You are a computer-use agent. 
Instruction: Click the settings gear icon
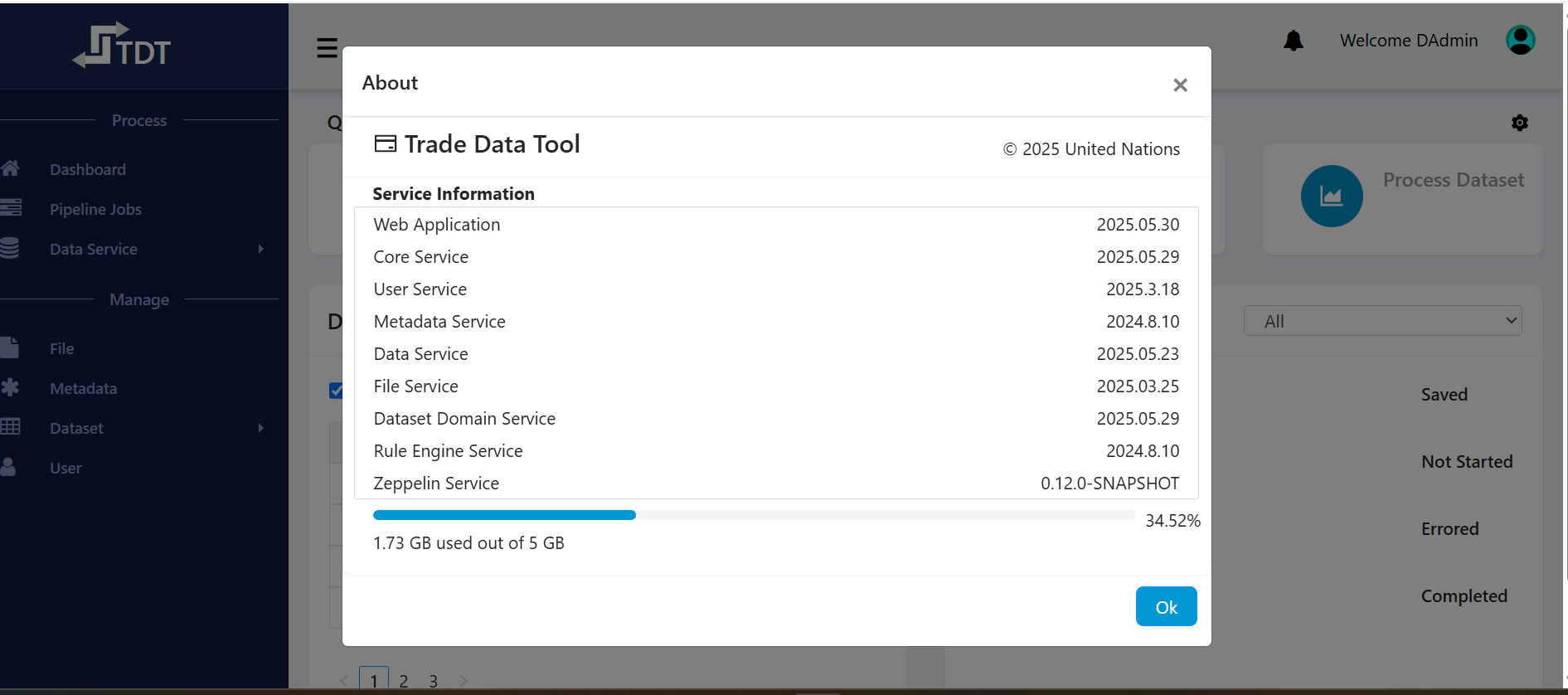(x=1519, y=123)
